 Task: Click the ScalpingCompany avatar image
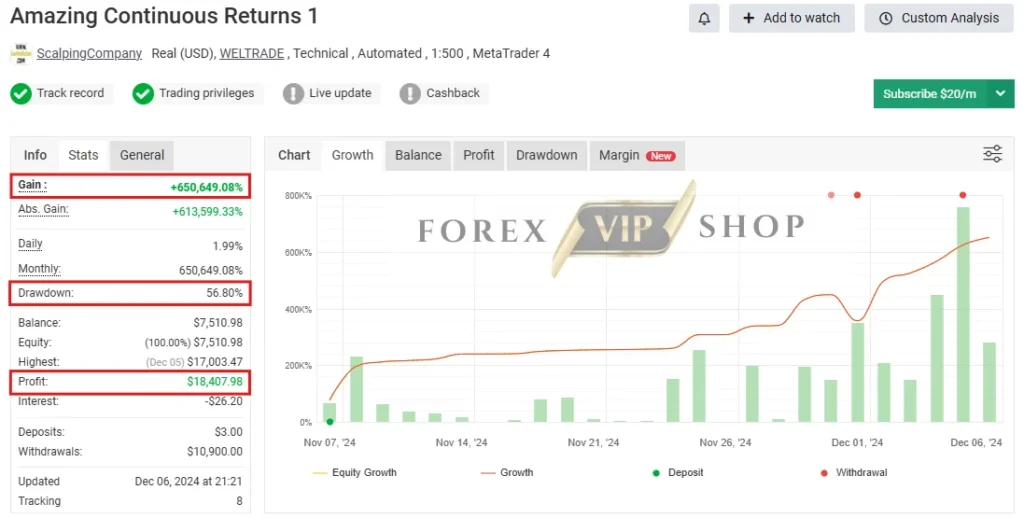tap(21, 54)
